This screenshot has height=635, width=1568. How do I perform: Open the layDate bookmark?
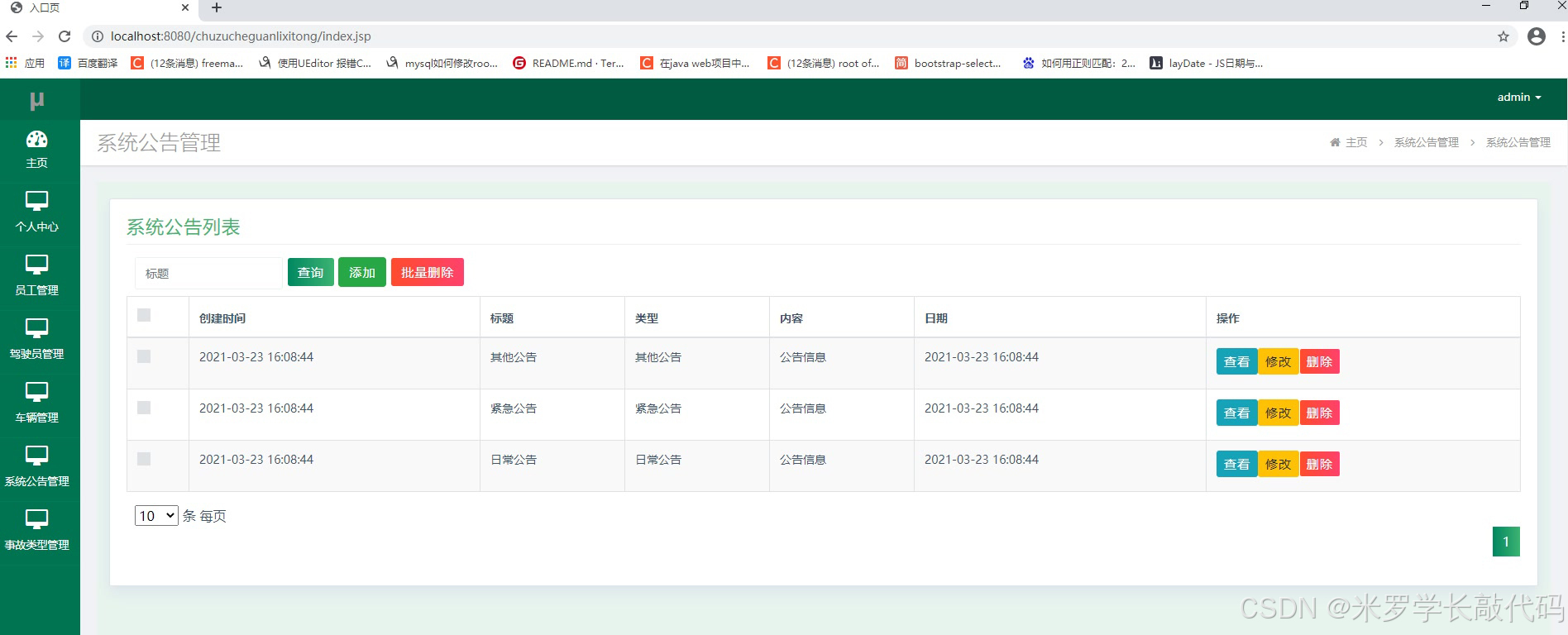(1207, 63)
